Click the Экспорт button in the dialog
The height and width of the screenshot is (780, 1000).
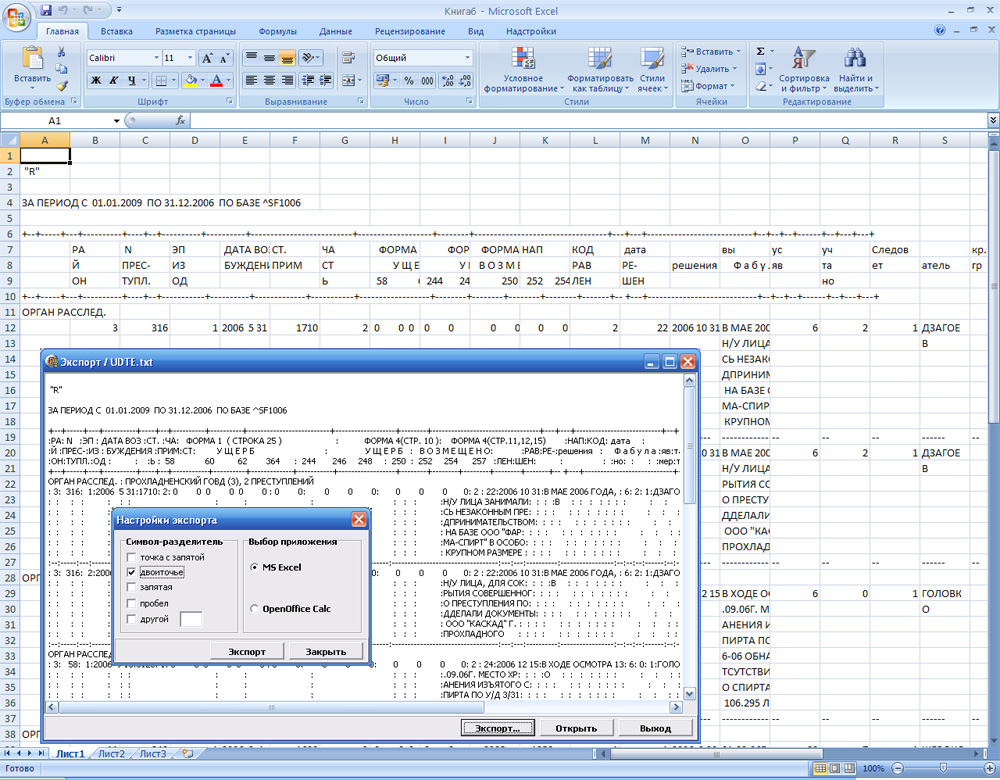(x=246, y=650)
